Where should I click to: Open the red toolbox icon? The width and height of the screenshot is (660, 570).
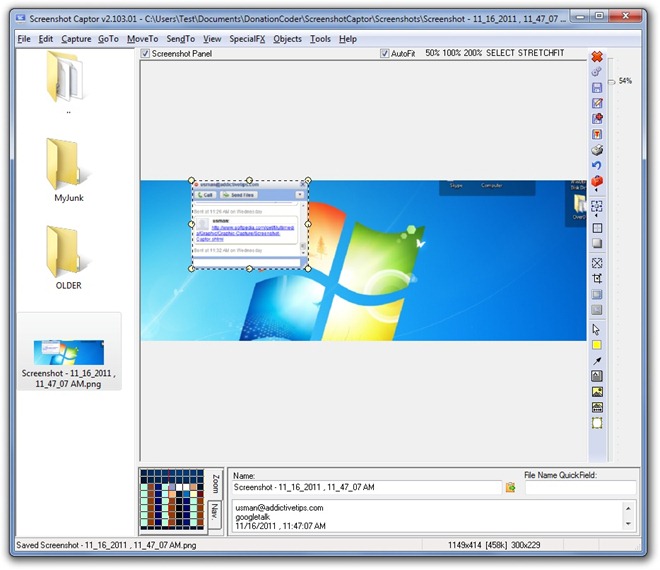click(597, 181)
